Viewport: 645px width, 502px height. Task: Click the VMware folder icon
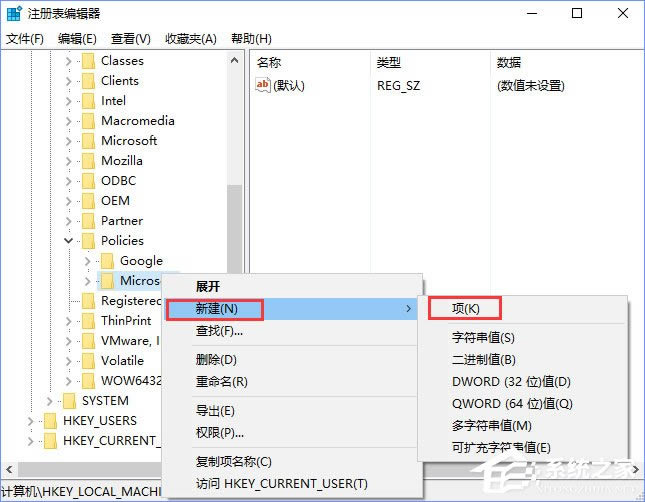88,341
